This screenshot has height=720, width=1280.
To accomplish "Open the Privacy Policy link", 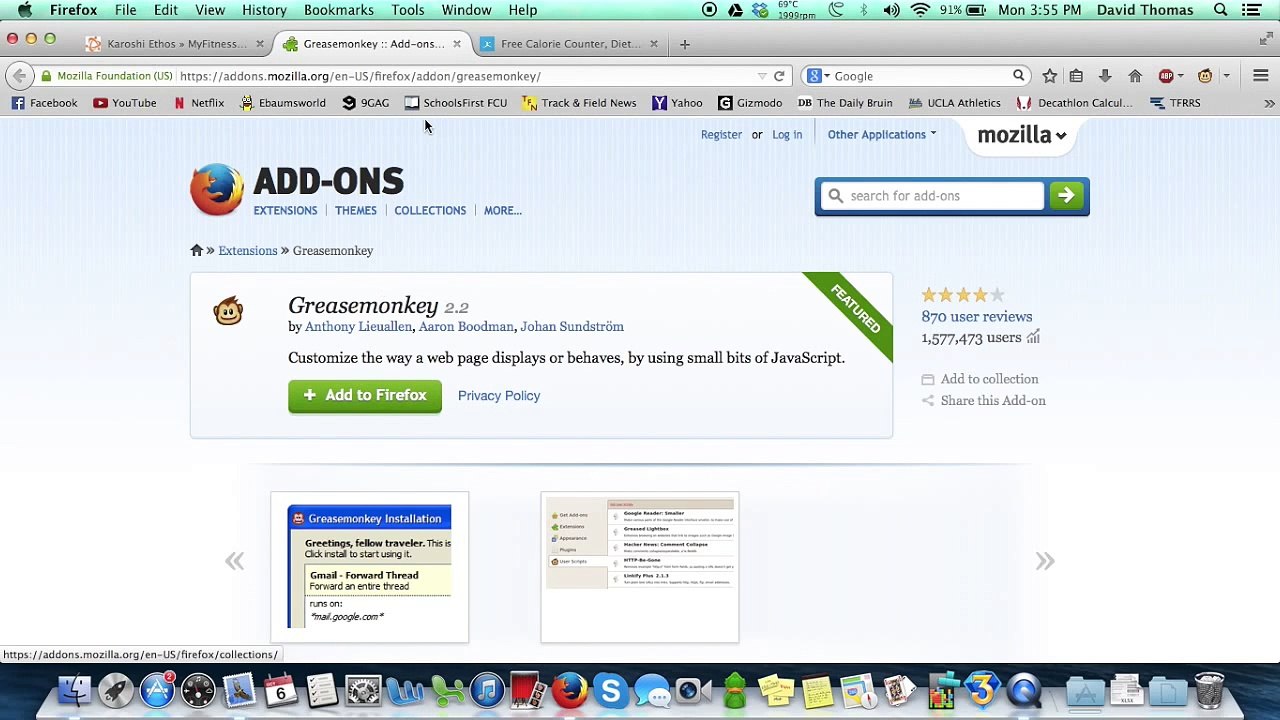I will [499, 396].
